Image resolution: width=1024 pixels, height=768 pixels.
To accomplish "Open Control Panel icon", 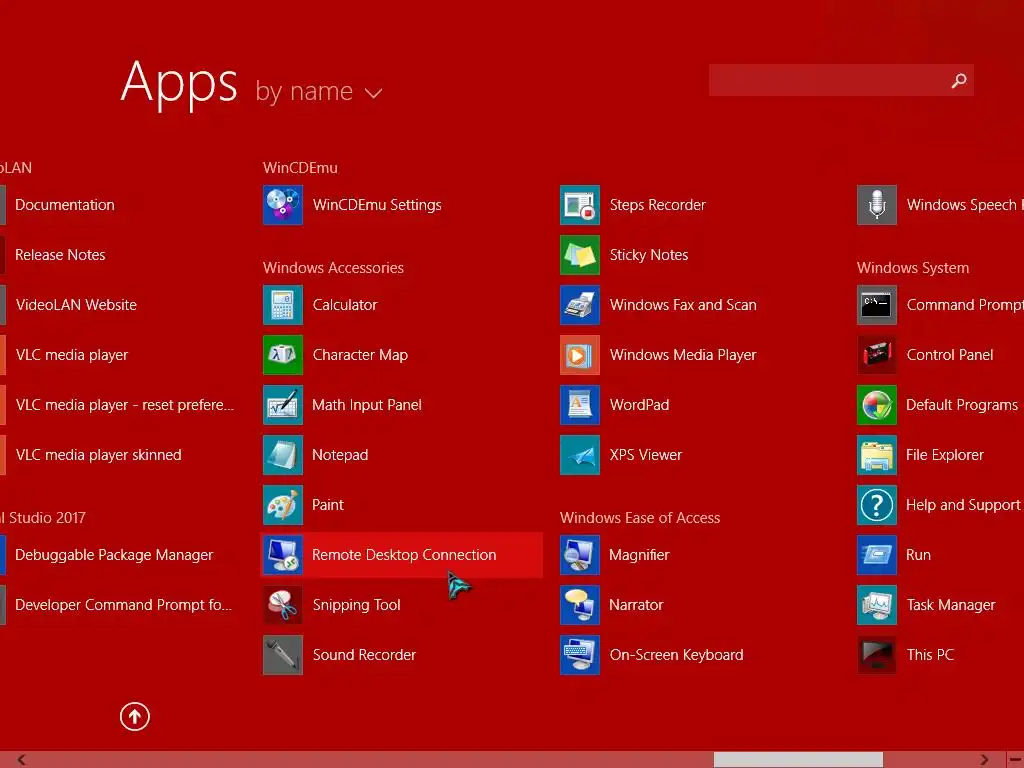I will click(877, 355).
